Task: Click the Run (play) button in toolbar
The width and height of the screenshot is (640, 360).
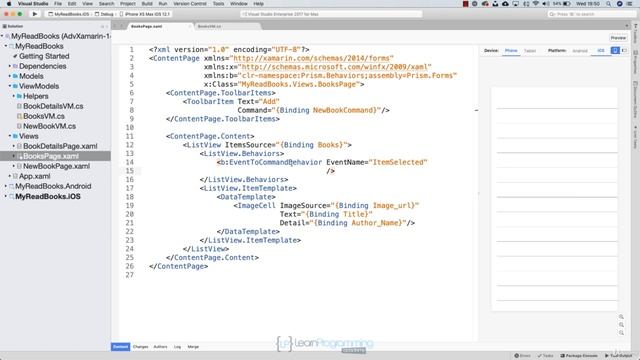Action: (35, 14)
